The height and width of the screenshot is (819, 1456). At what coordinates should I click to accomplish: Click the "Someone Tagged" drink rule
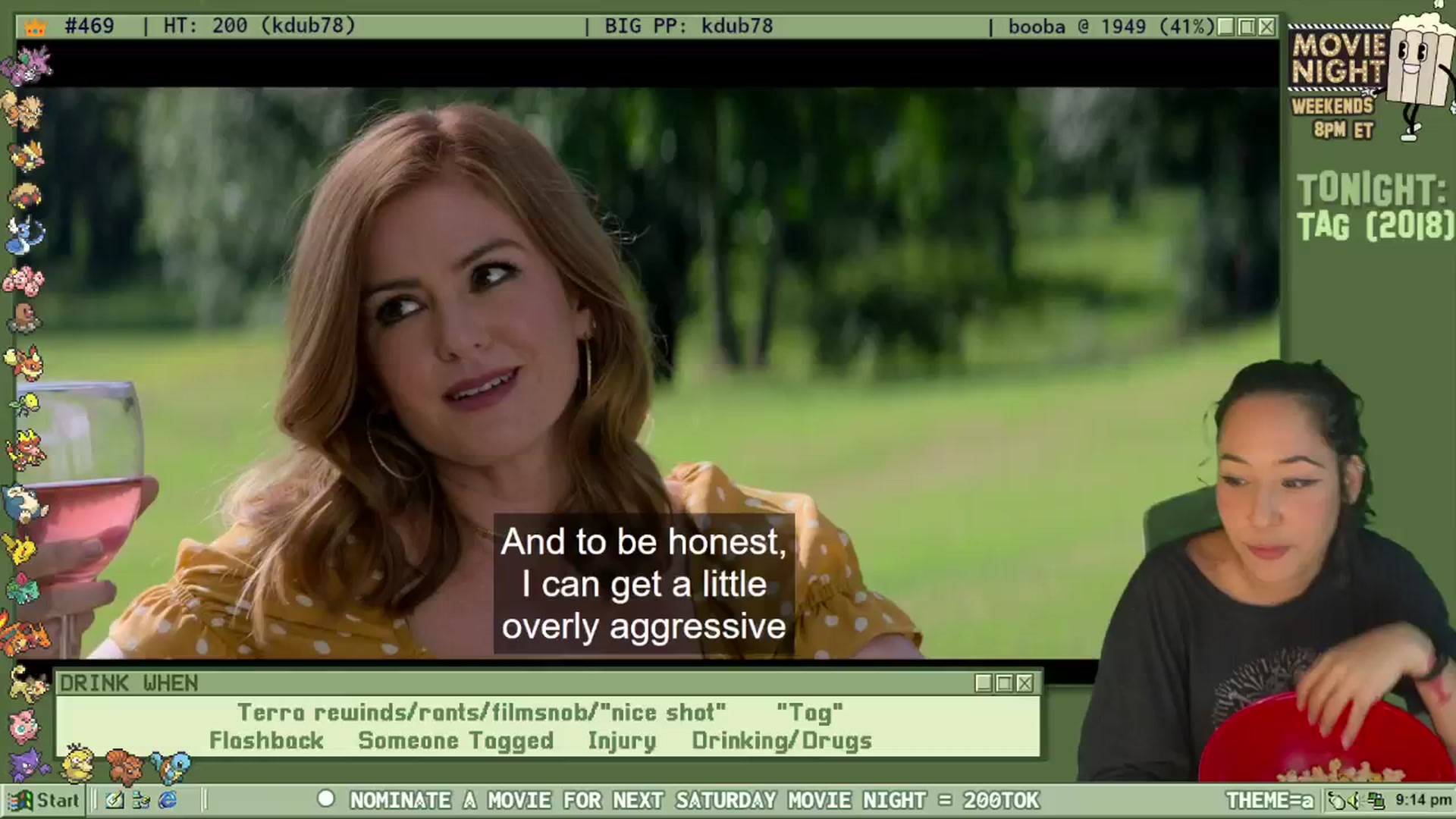pos(456,740)
